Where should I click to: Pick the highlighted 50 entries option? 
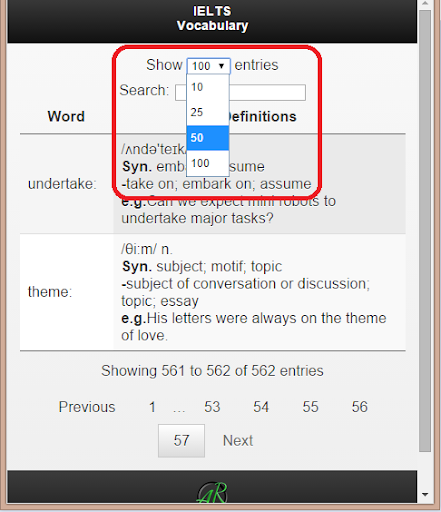tap(208, 138)
